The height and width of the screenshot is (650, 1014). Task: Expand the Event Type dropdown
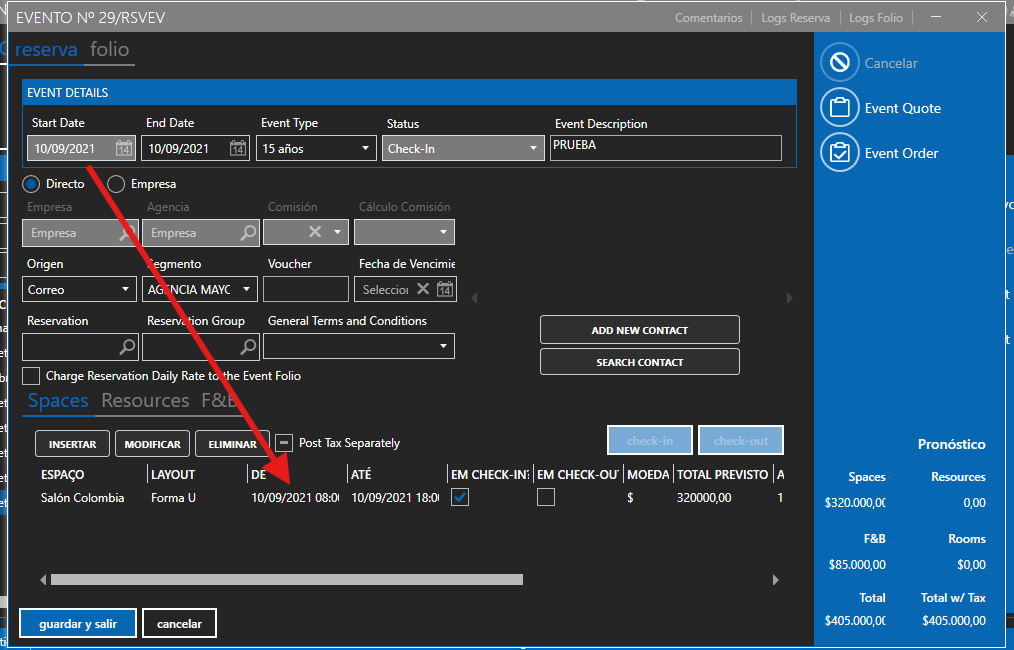(x=366, y=149)
